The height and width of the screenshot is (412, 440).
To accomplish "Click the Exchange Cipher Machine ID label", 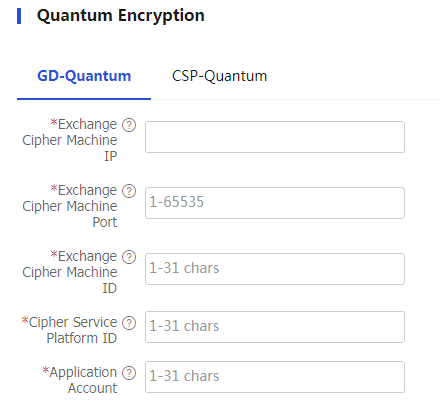I will coord(70,272).
